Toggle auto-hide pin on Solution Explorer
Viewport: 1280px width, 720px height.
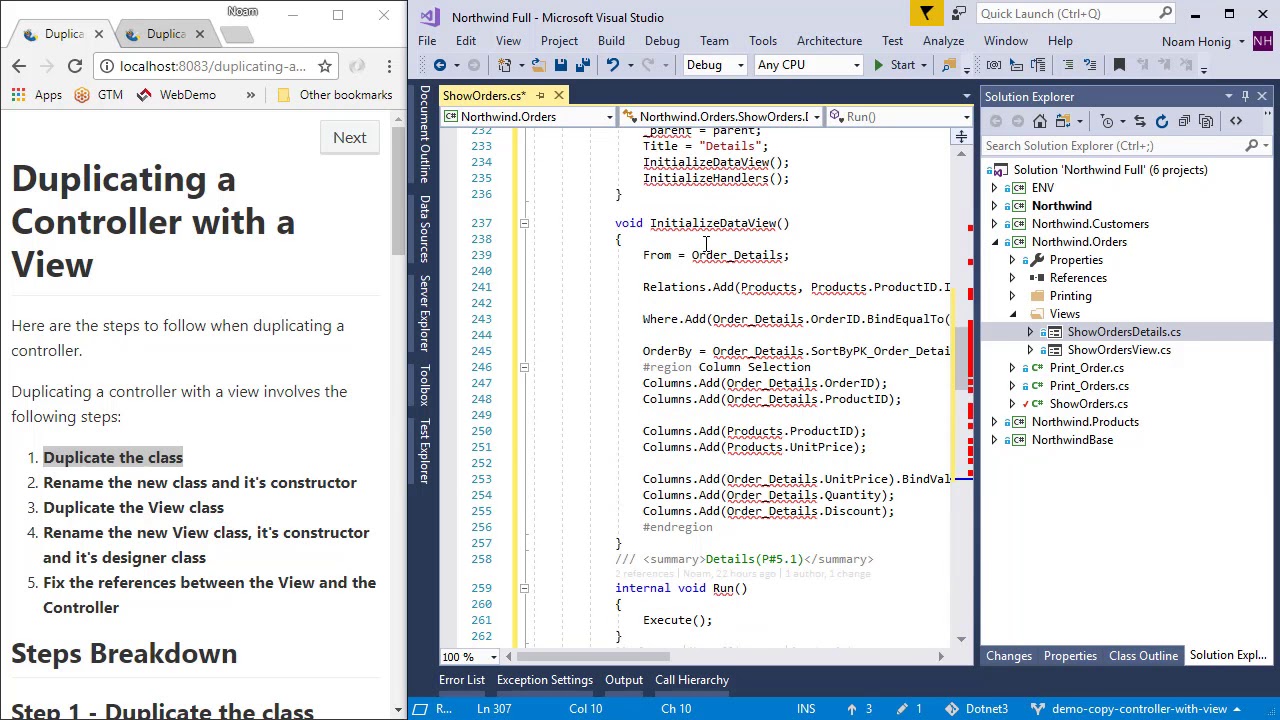click(x=1245, y=97)
